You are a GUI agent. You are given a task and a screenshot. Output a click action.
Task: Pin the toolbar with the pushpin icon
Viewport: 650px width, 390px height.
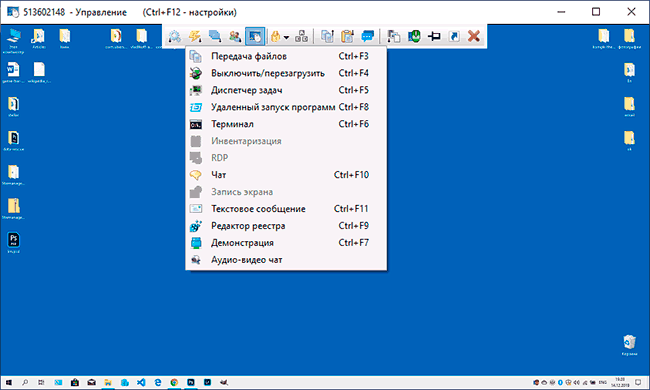[x=434, y=36]
